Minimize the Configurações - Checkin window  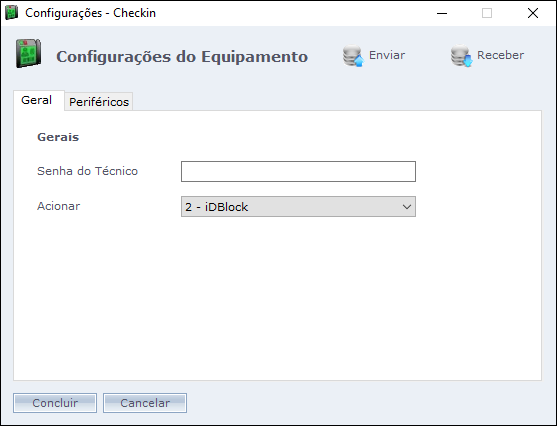click(x=442, y=13)
